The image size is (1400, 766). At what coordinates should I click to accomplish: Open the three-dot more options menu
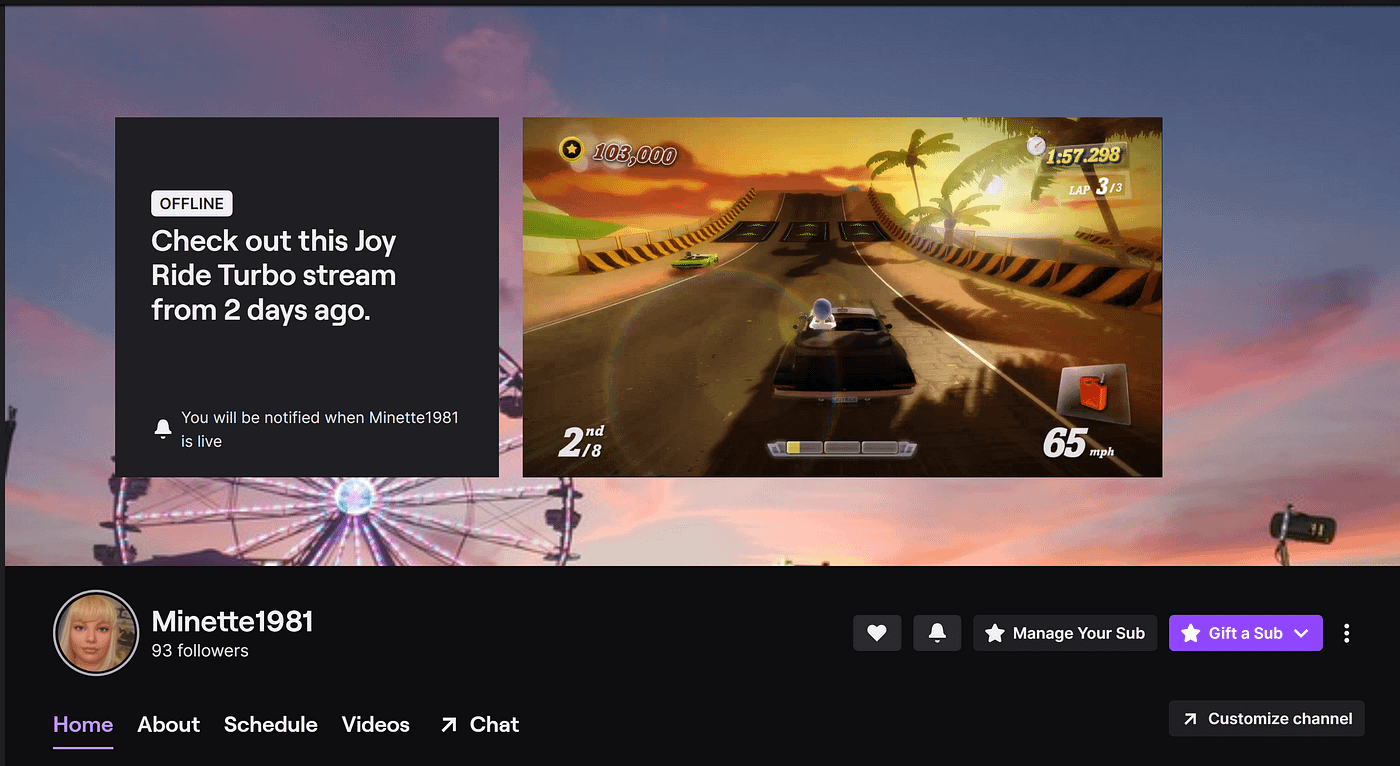pyautogui.click(x=1347, y=633)
